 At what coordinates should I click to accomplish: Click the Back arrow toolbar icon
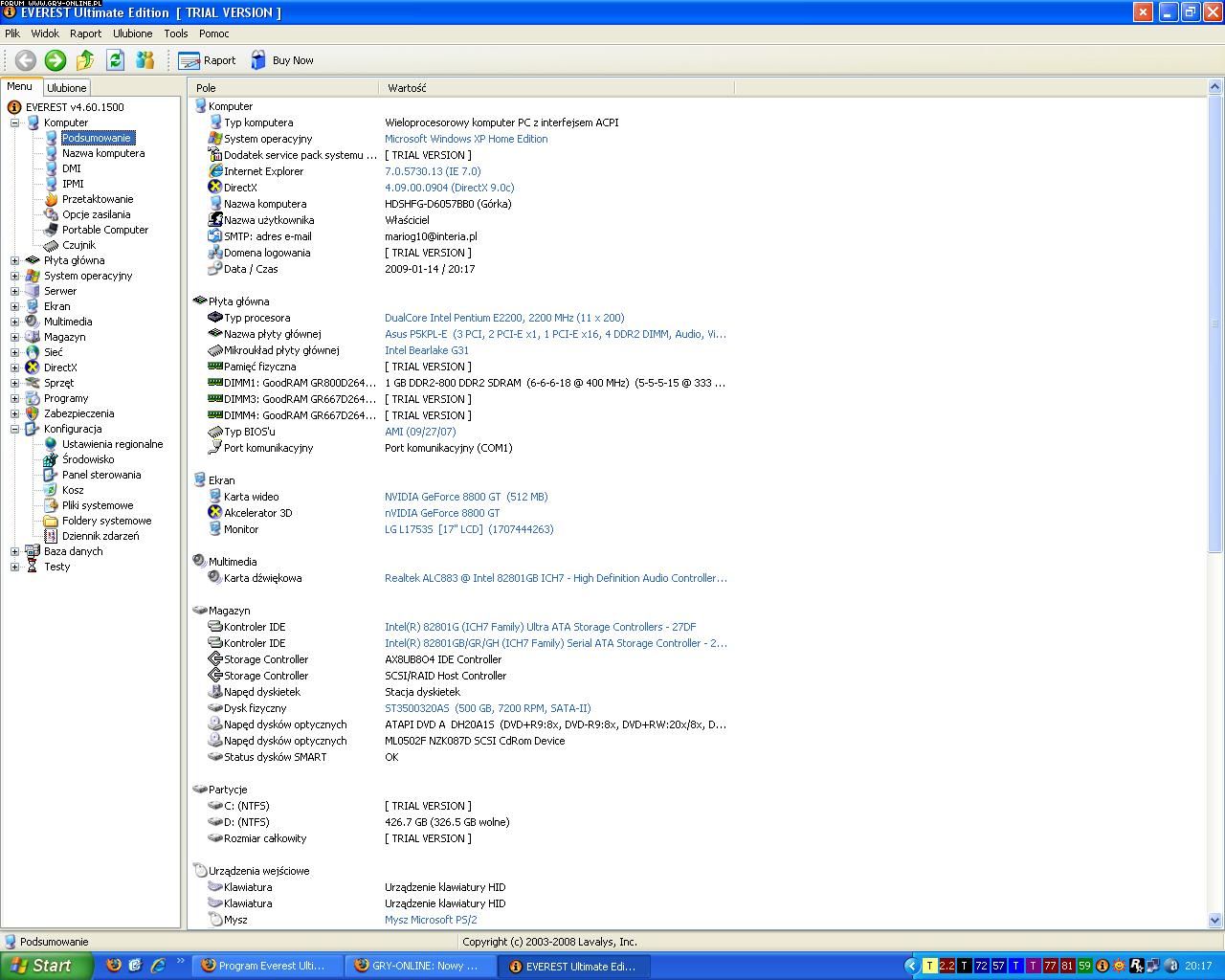(25, 60)
